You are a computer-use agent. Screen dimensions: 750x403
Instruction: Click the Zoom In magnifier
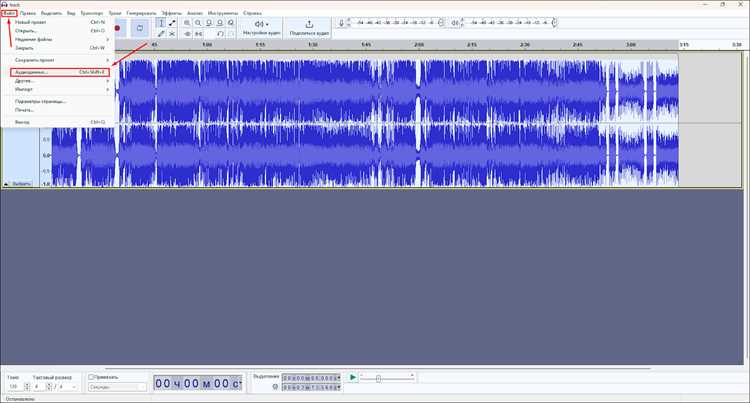(187, 23)
